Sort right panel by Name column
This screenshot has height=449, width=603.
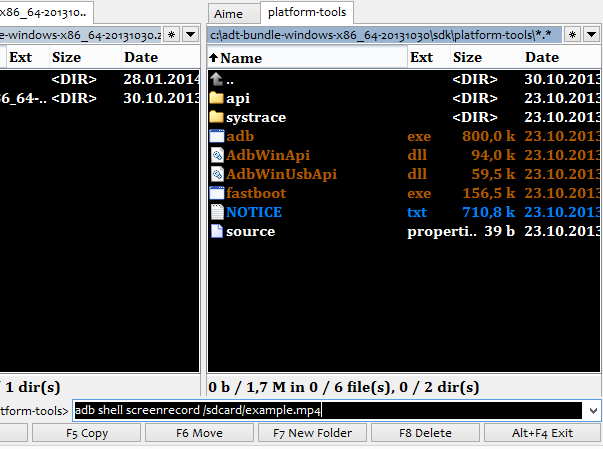307,58
